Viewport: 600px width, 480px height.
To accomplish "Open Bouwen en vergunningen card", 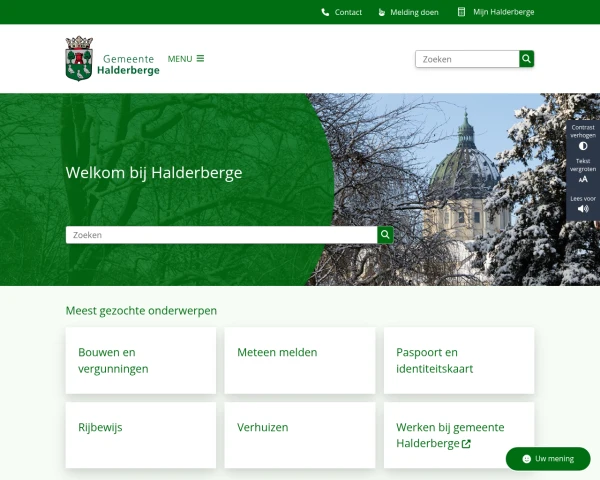I will pyautogui.click(x=141, y=360).
